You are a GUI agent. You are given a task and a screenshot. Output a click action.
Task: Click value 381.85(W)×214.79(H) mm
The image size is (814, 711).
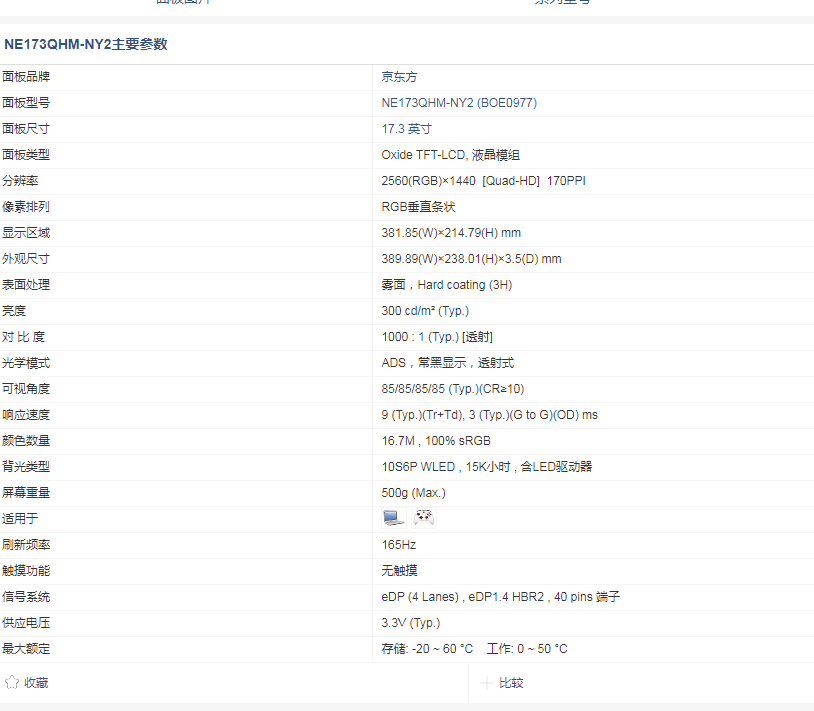pyautogui.click(x=451, y=233)
